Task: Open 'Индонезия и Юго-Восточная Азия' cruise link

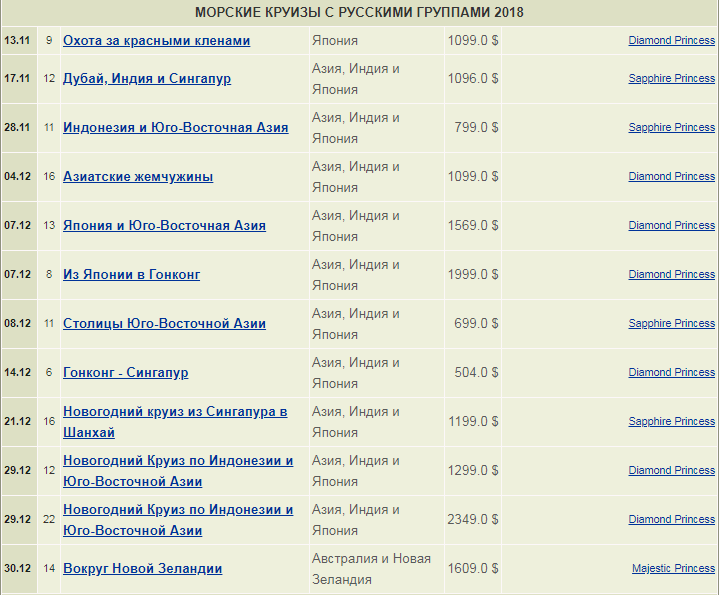Action: (176, 128)
